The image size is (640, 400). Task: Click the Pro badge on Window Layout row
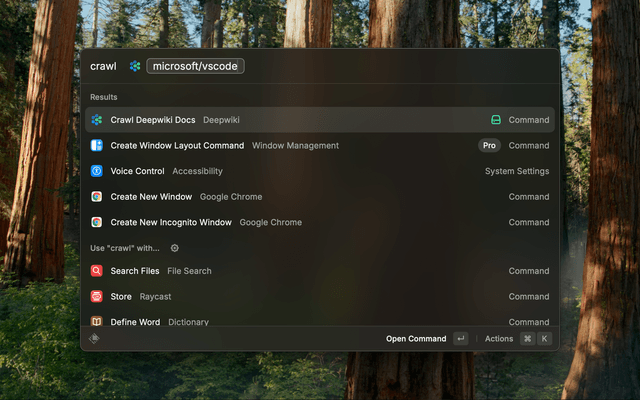coord(489,145)
